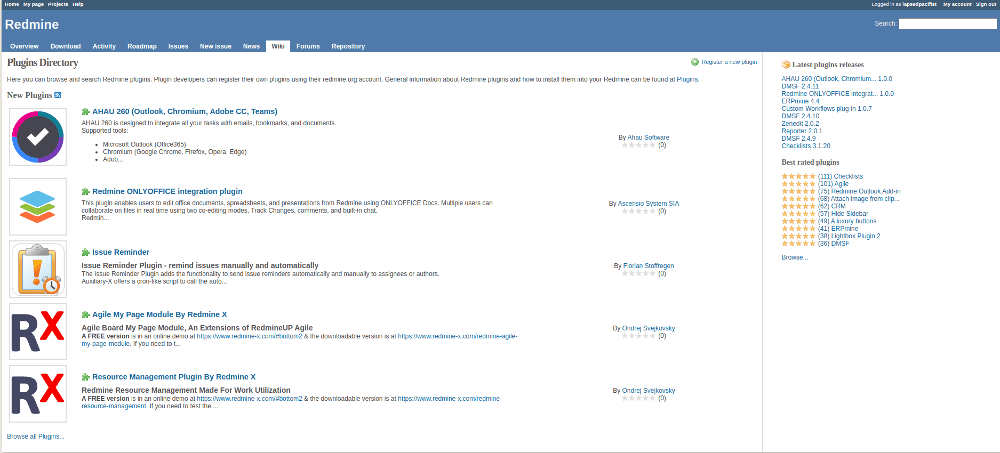The height and width of the screenshot is (453, 1000).
Task: Click author Ascensio System SIA
Action: coord(648,204)
